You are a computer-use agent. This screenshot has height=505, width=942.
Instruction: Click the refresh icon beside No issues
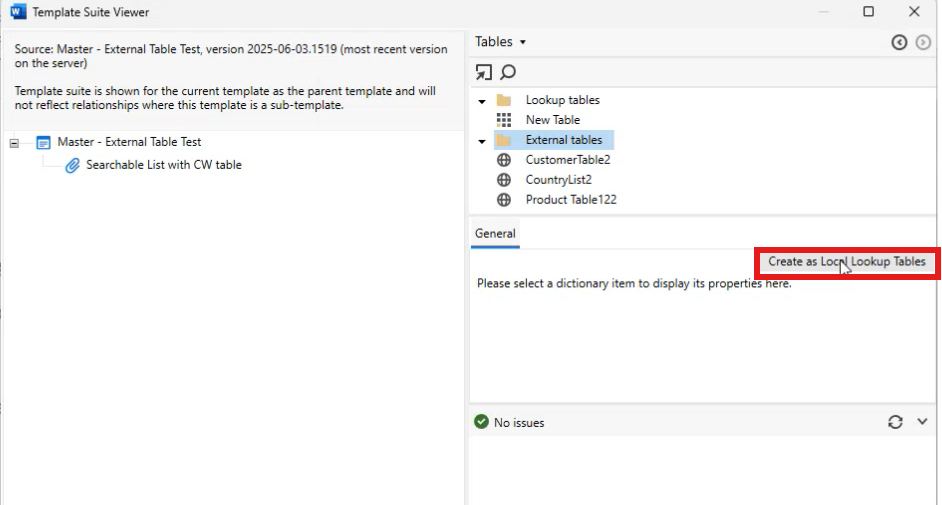(x=895, y=422)
